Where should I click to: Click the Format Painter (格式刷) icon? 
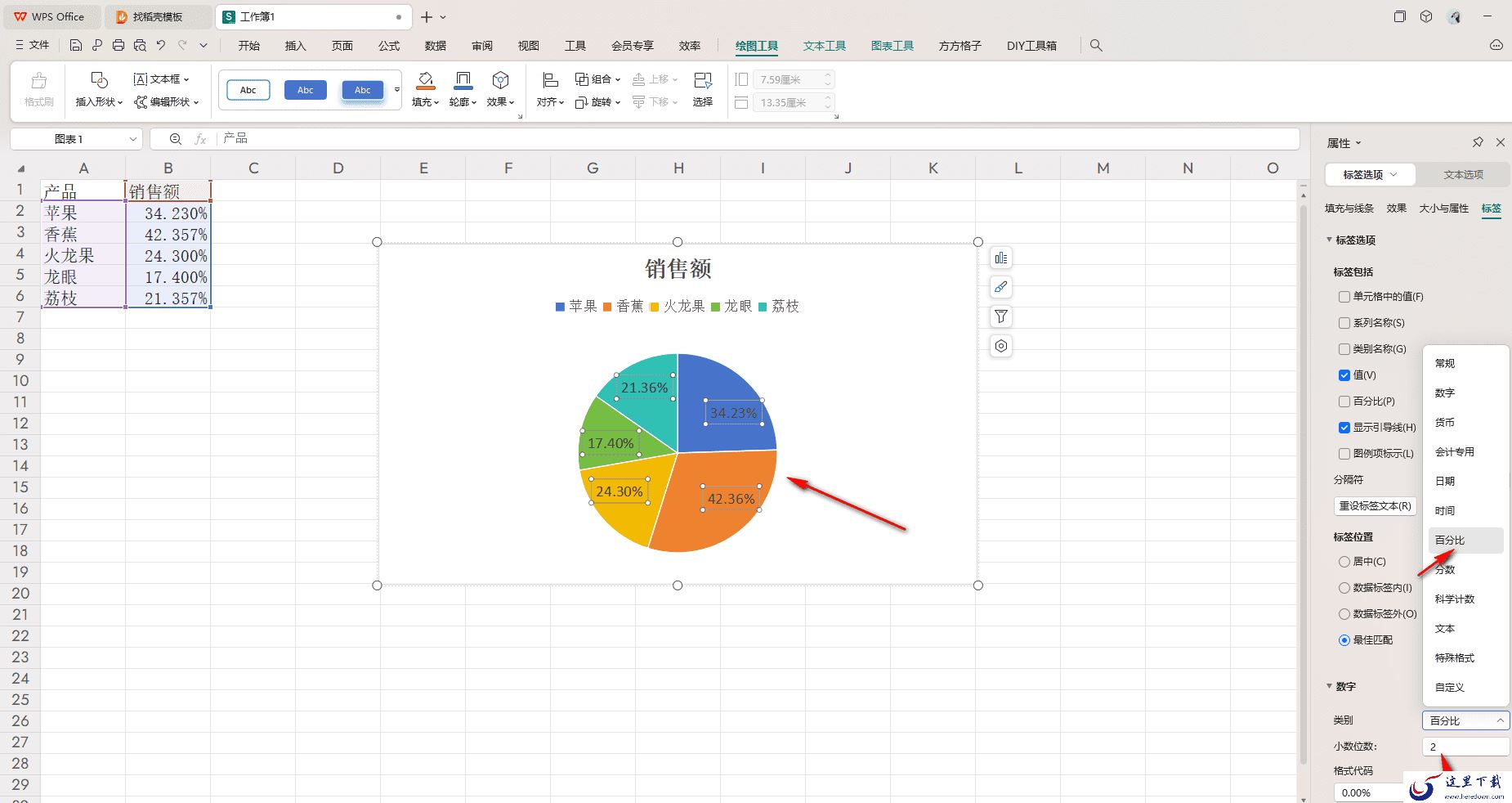click(x=38, y=89)
